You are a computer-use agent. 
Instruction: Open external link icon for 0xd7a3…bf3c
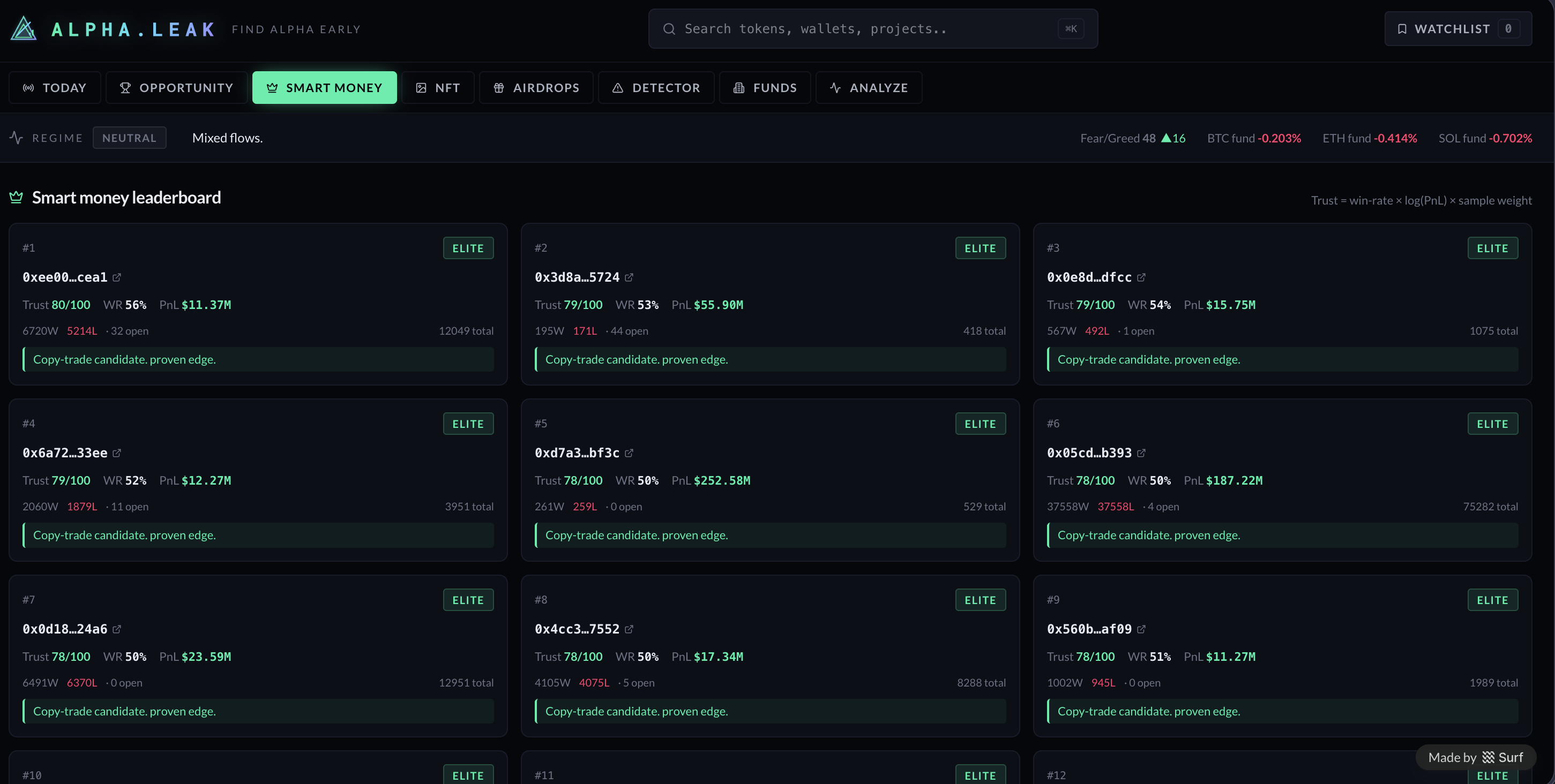[x=629, y=453]
